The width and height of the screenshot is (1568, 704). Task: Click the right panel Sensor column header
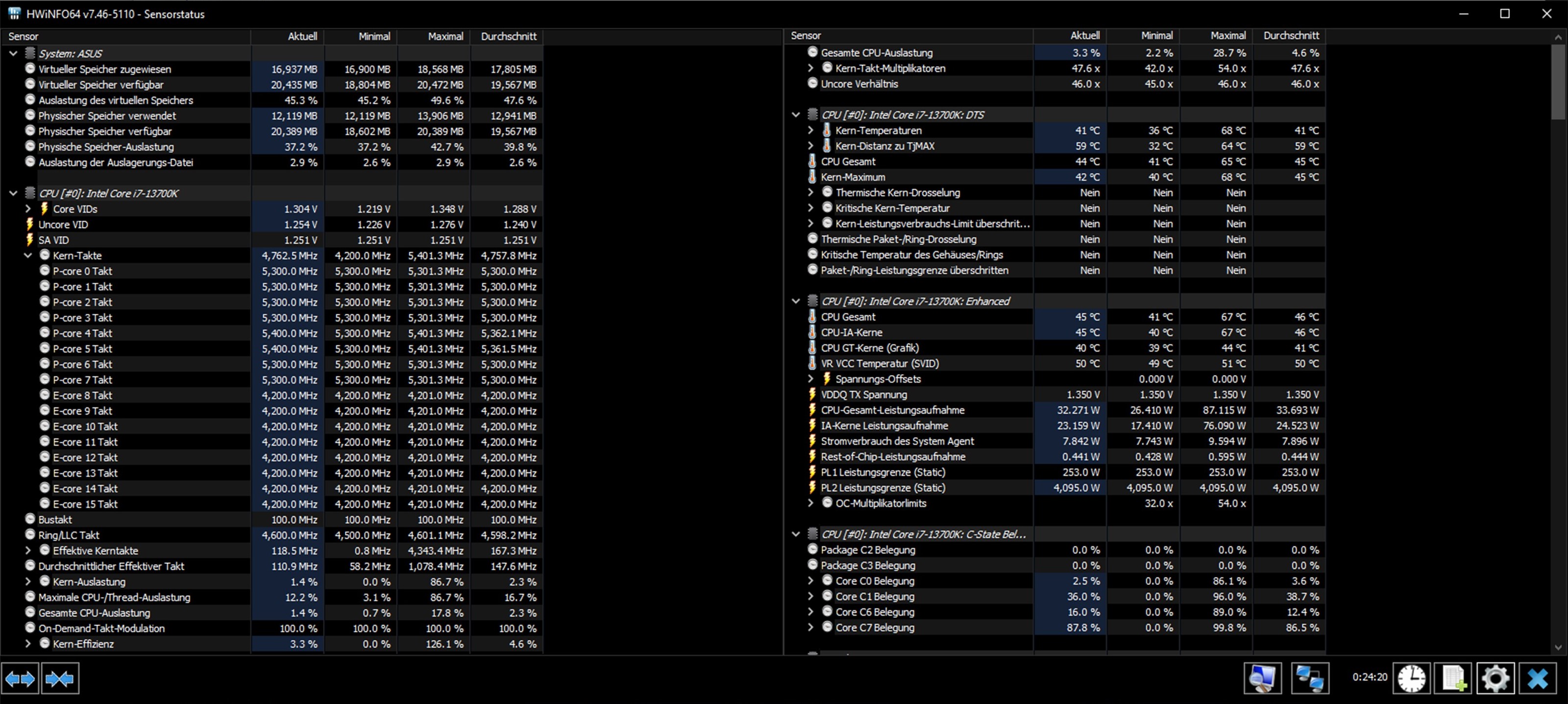coord(909,35)
